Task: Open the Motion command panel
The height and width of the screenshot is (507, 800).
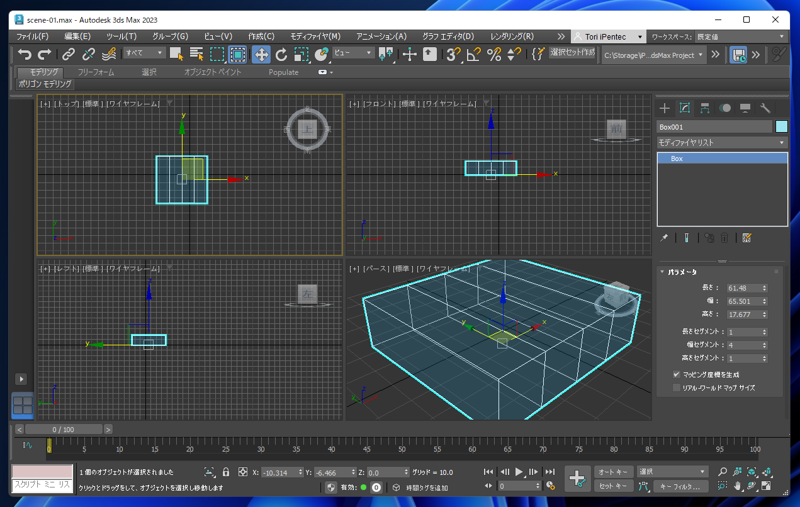Action: tap(725, 108)
